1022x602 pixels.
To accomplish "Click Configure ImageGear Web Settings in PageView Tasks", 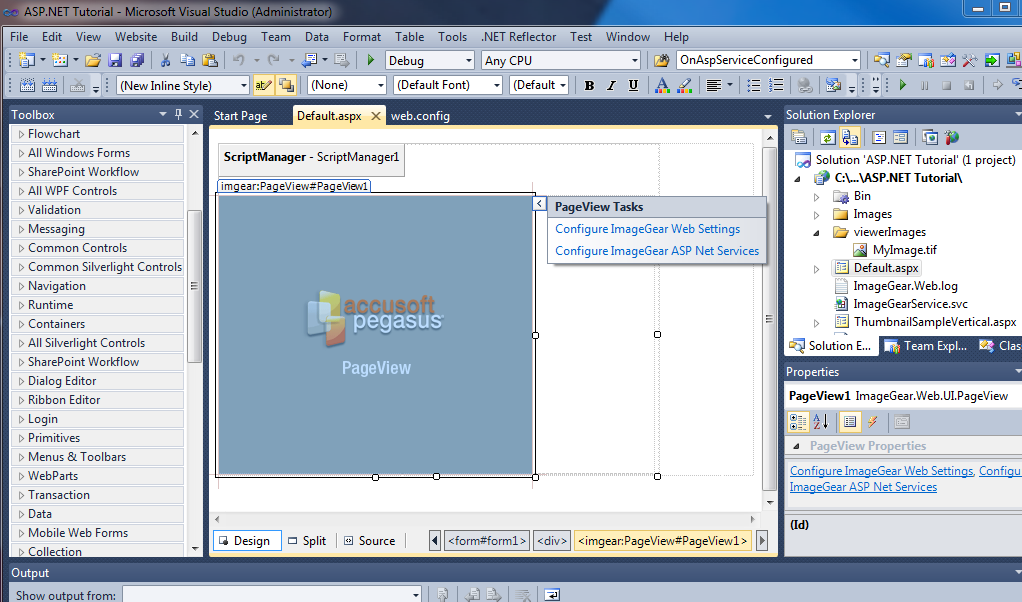I will [x=647, y=229].
